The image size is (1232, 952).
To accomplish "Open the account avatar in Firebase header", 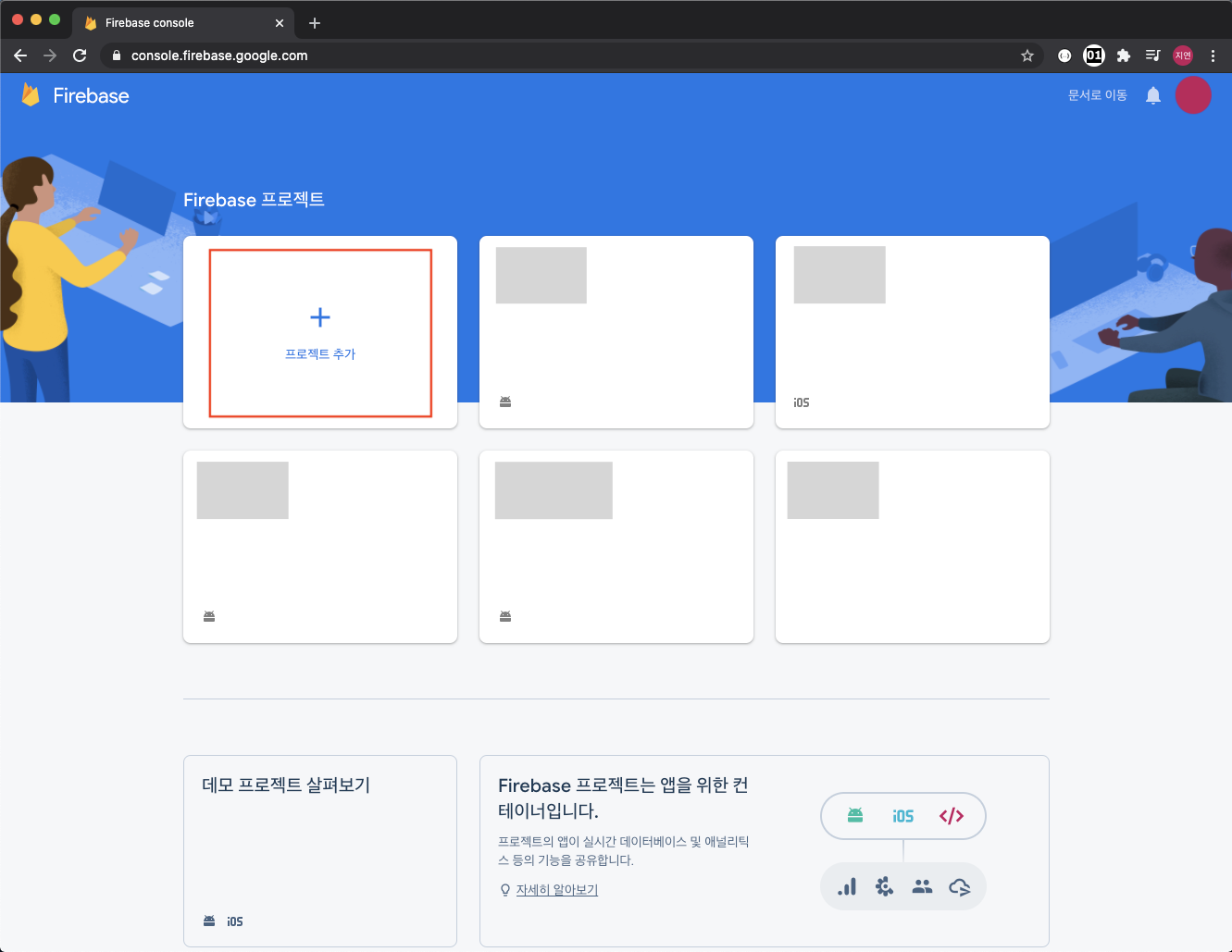I will 1193,95.
